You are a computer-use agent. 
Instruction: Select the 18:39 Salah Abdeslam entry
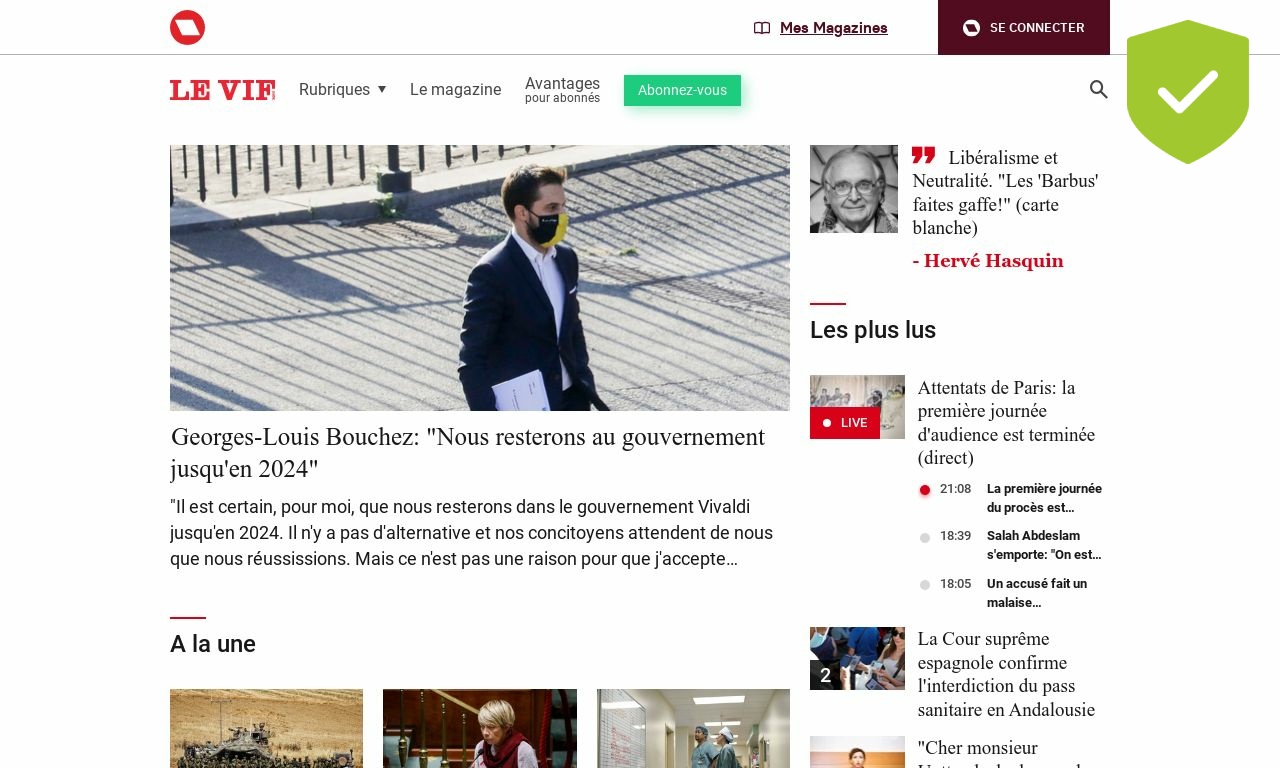(x=1011, y=545)
